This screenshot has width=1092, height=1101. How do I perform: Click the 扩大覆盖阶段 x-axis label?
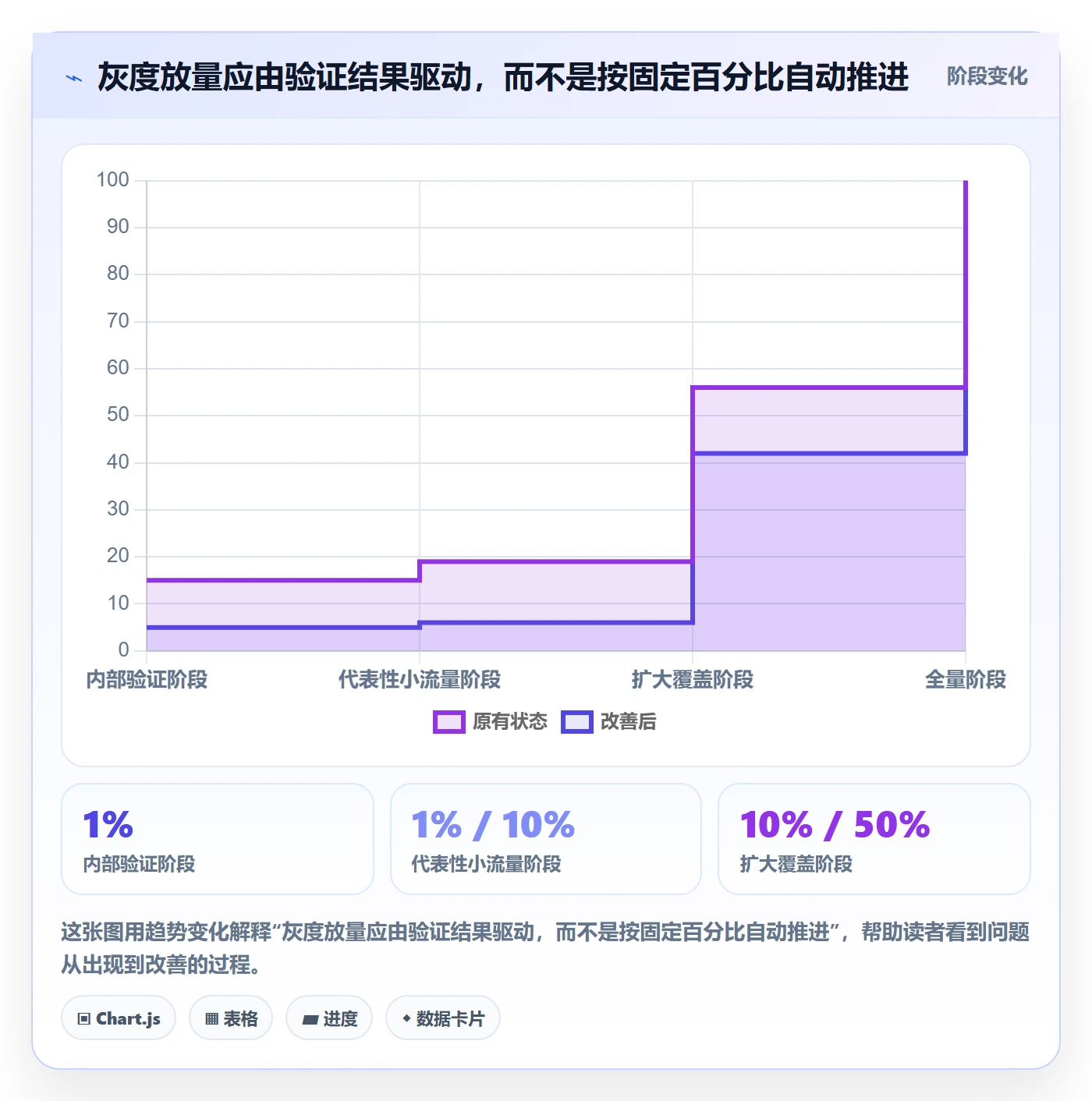(x=693, y=680)
